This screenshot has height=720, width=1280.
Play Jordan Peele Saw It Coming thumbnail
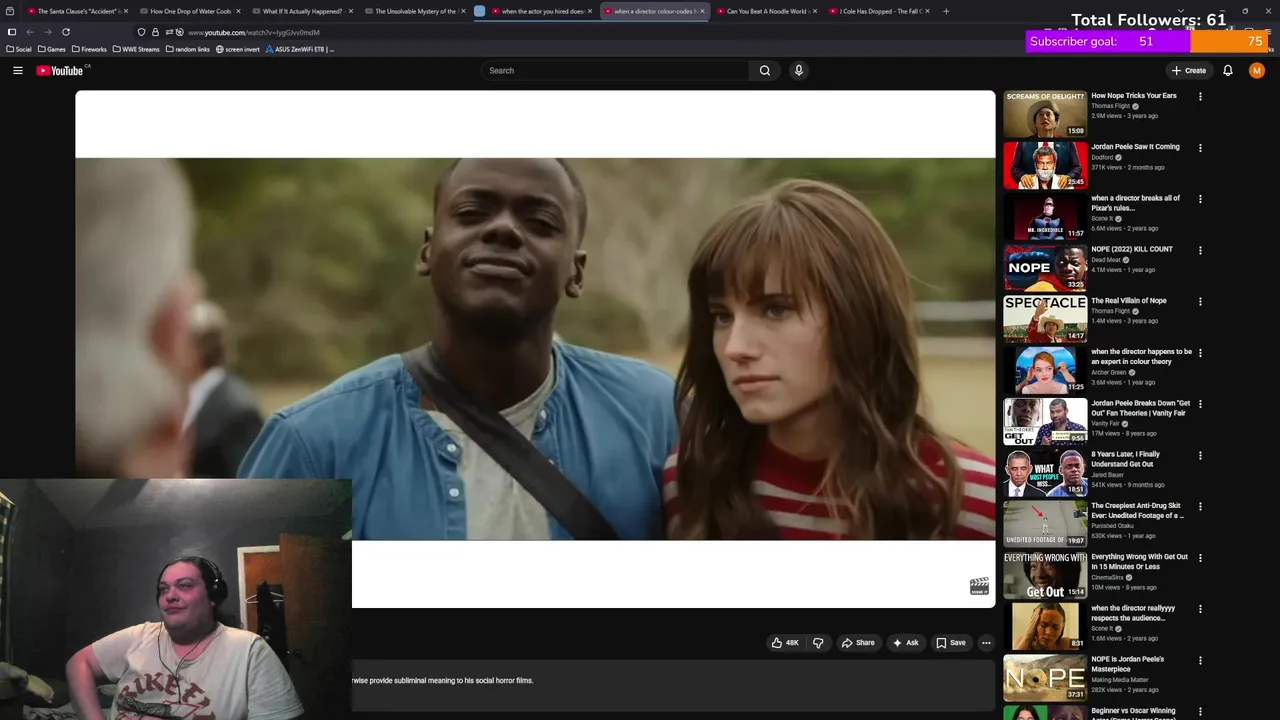1045,165
